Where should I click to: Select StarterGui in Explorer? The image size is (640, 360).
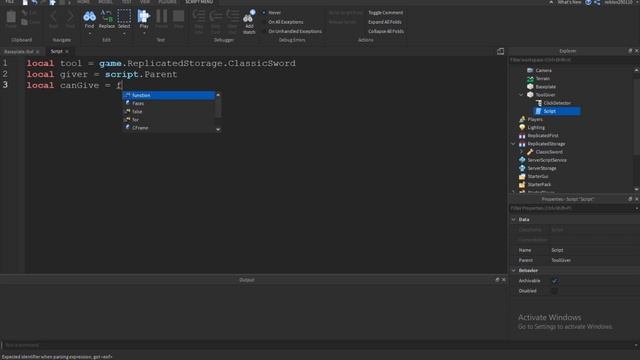tap(538, 176)
